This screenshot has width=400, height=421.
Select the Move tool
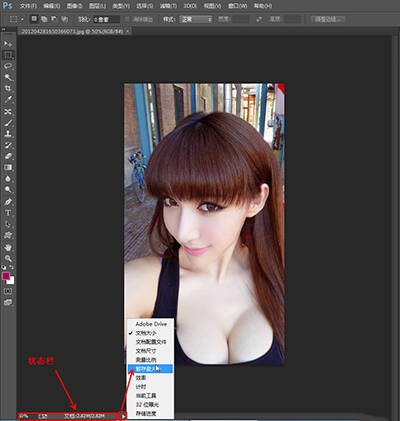8,44
